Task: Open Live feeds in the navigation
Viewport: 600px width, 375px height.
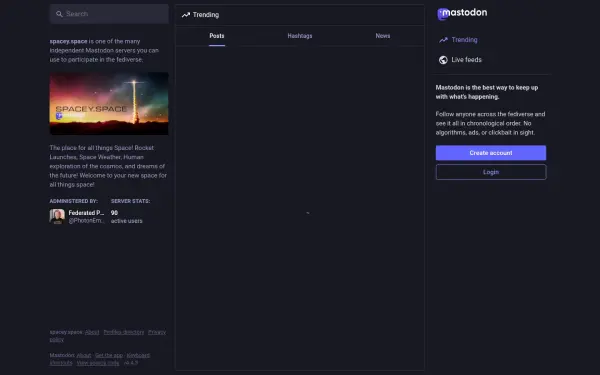Action: point(466,60)
